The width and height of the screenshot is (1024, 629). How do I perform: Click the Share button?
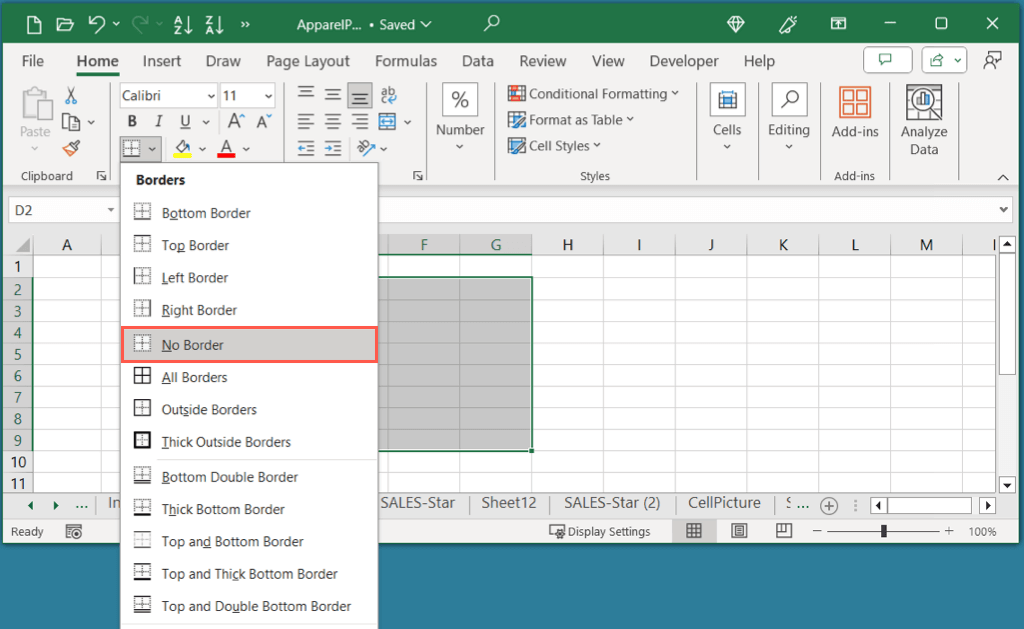[938, 60]
